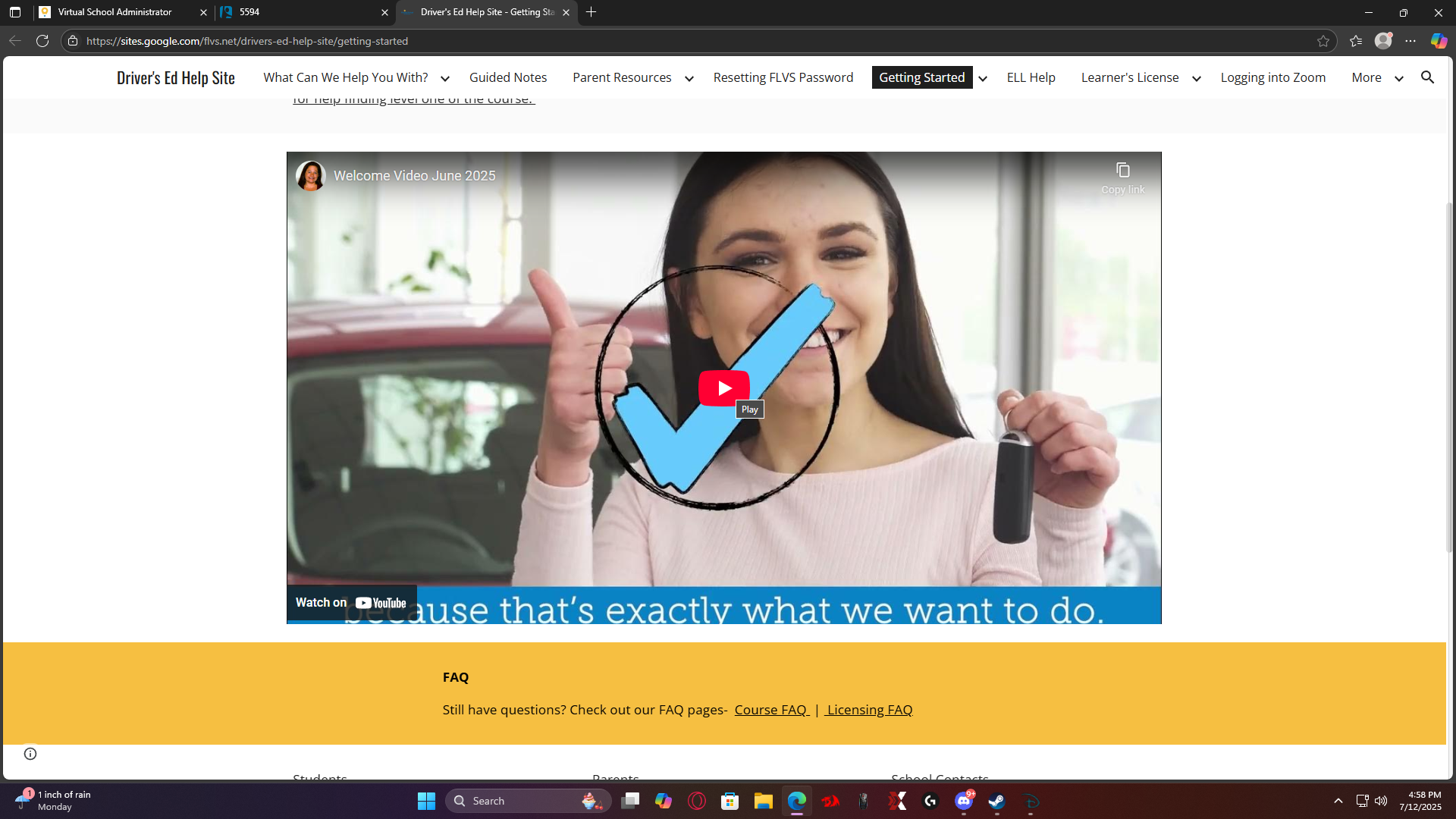Screen dimensions: 1456x819
Task: Open the Copilot sidebar icon
Action: click(1439, 41)
